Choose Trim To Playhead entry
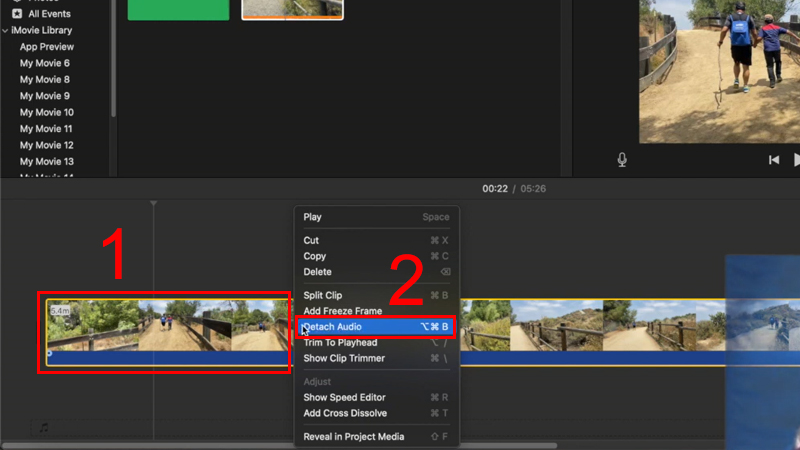800x450 pixels. (x=377, y=343)
